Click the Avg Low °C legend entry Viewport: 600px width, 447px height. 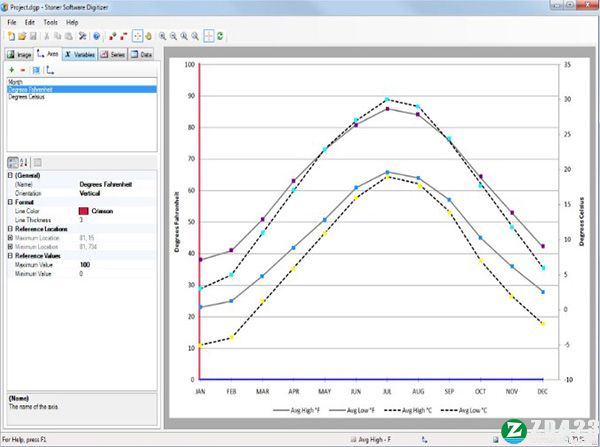point(464,410)
